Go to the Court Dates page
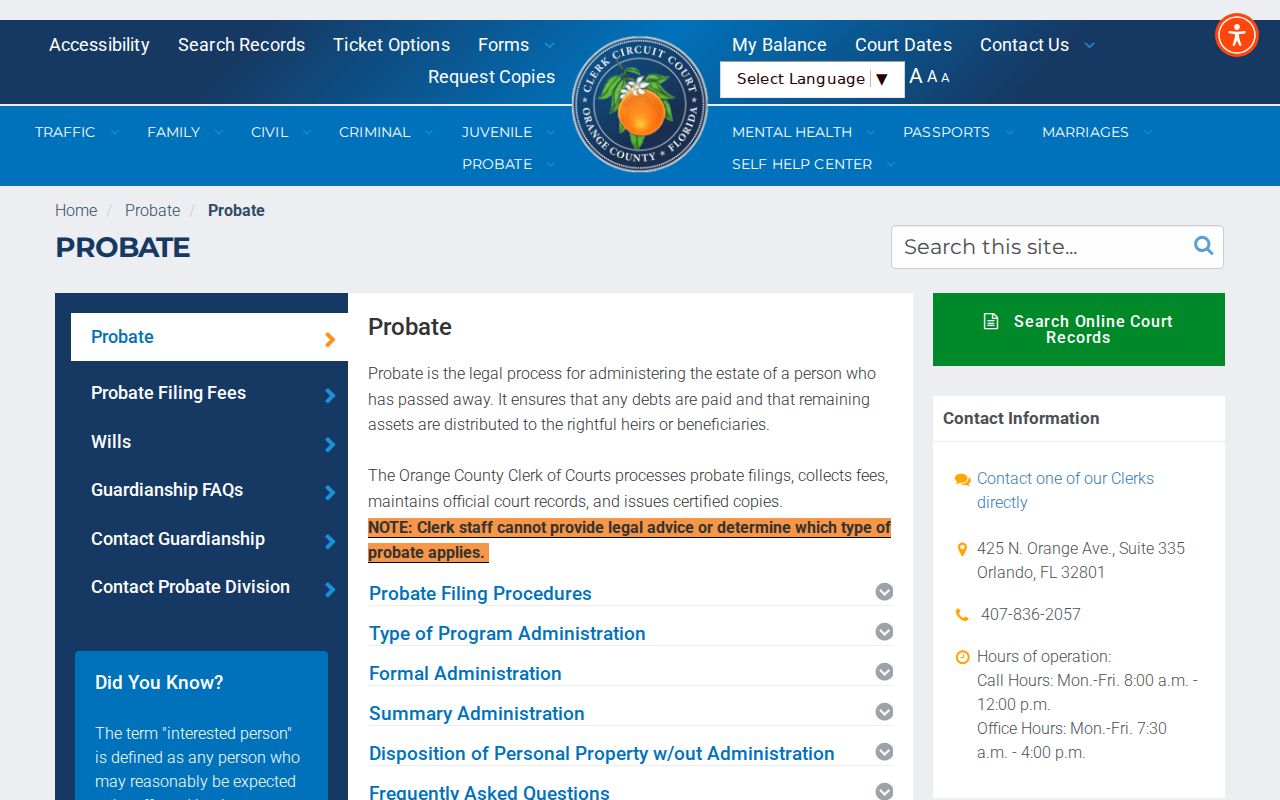1280x800 pixels. 903,45
